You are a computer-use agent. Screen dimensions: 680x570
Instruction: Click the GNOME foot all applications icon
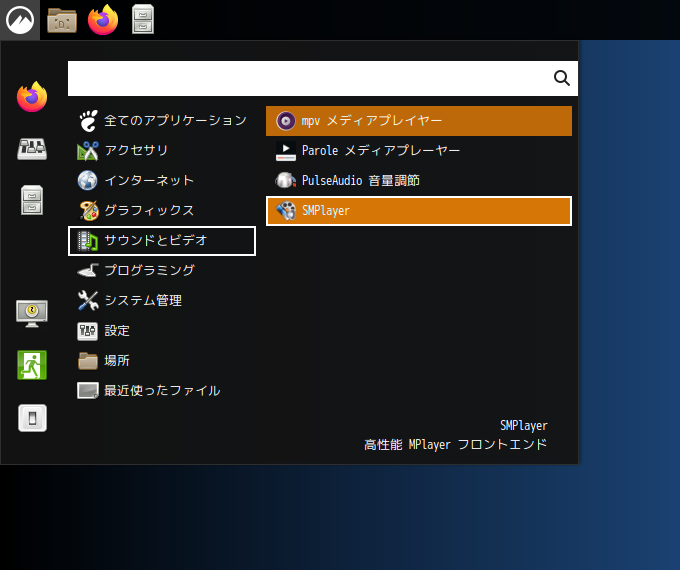pyautogui.click(x=88, y=121)
